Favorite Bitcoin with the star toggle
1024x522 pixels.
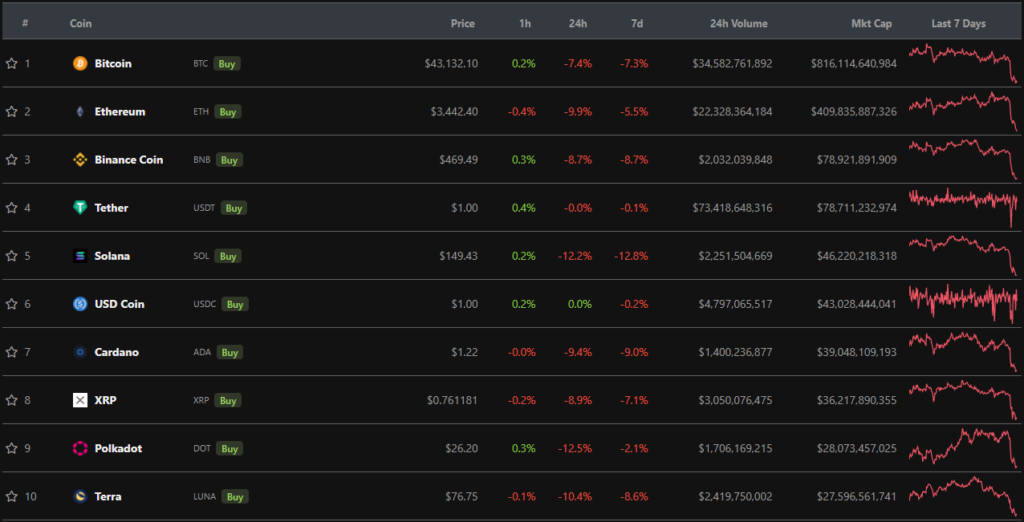pyautogui.click(x=12, y=63)
